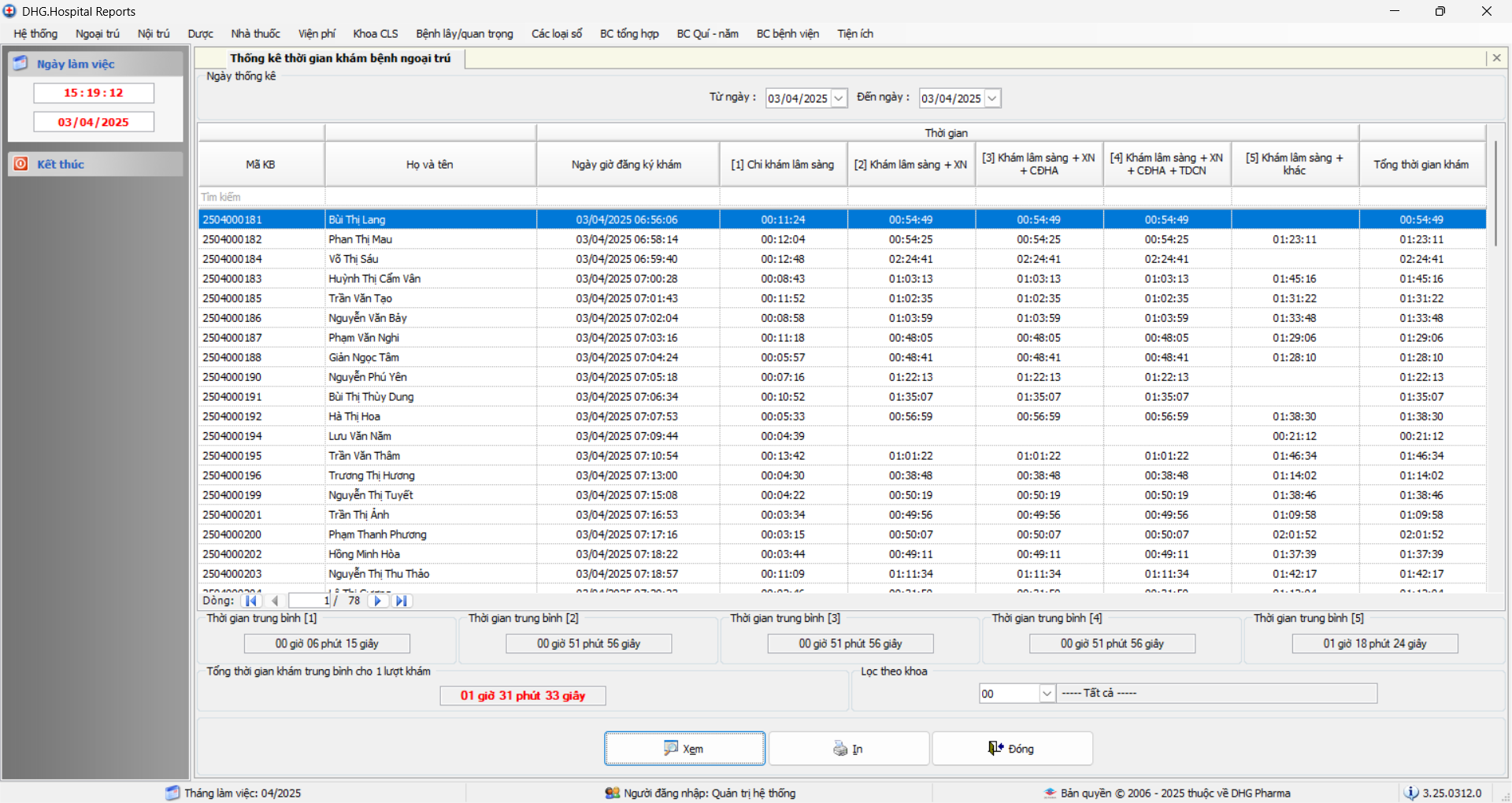Image resolution: width=1512 pixels, height=803 pixels.
Task: Open the Nội trú menu
Action: 154,34
